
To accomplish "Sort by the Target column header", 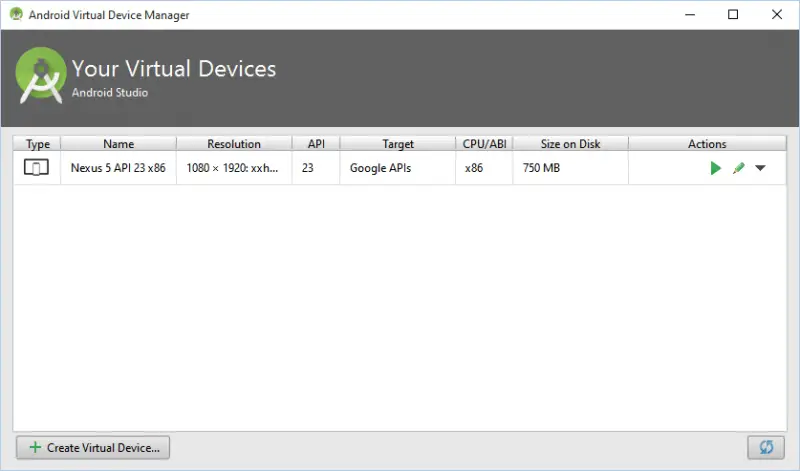I will pos(398,144).
